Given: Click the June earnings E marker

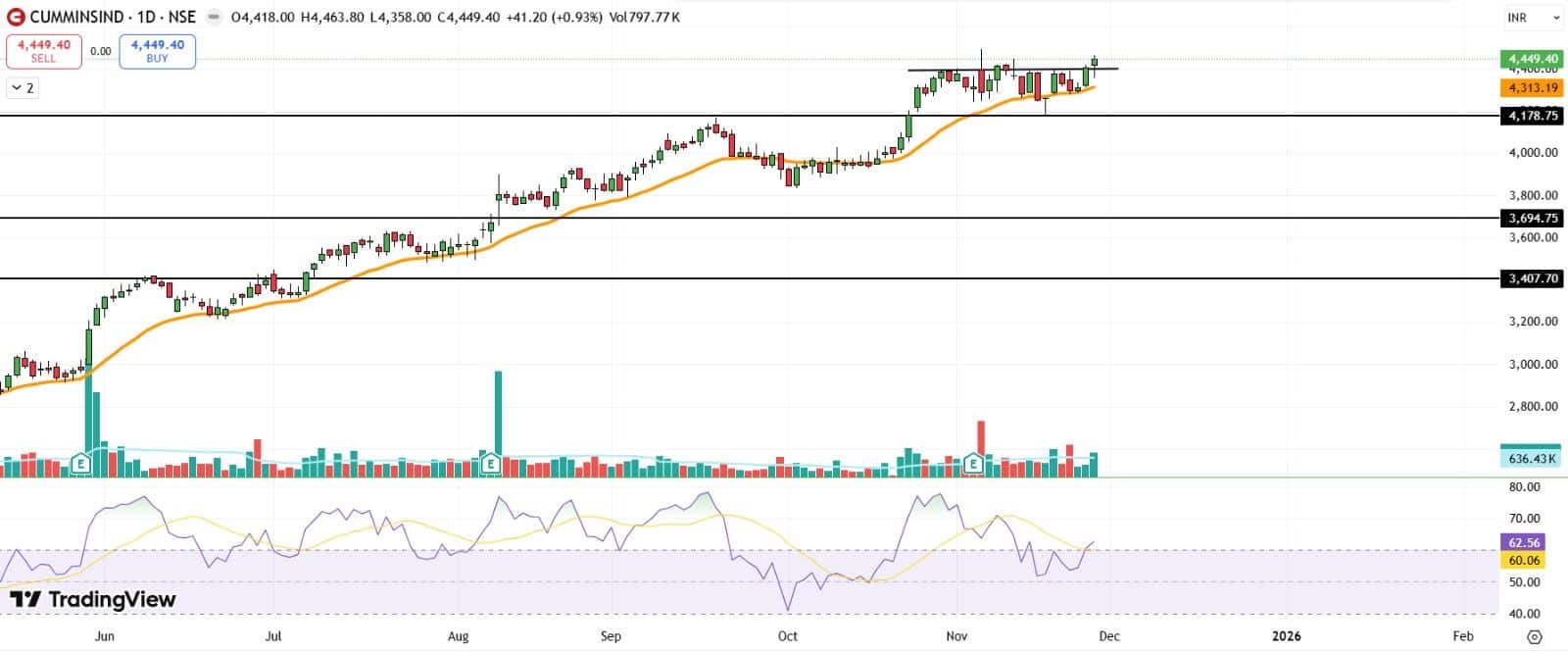Looking at the screenshot, I should click(x=81, y=463).
